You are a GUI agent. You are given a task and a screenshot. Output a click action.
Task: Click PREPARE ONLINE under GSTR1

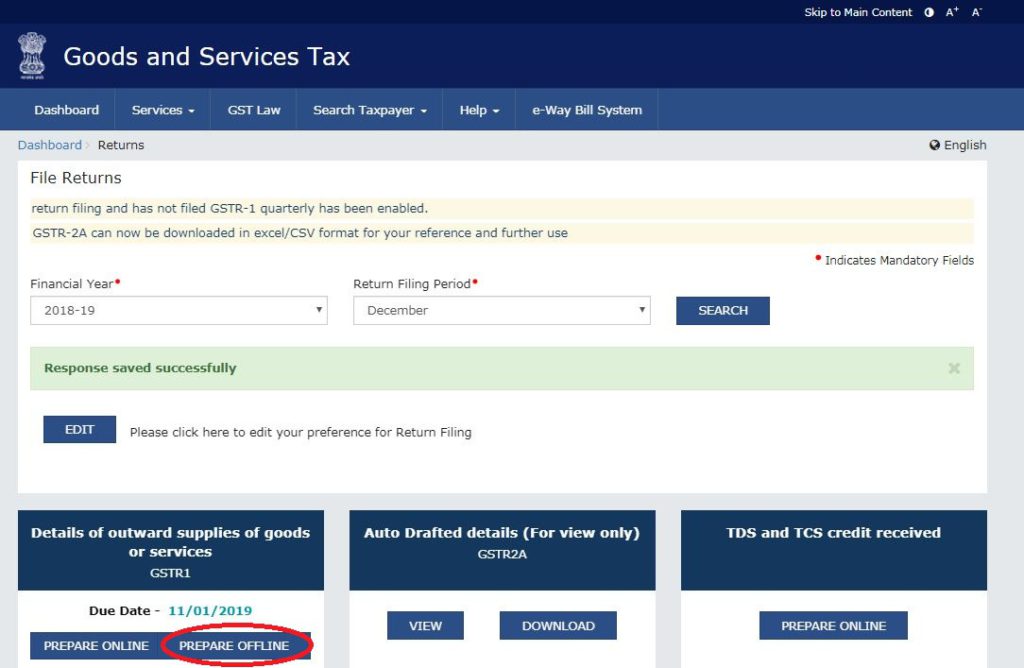[96, 646]
